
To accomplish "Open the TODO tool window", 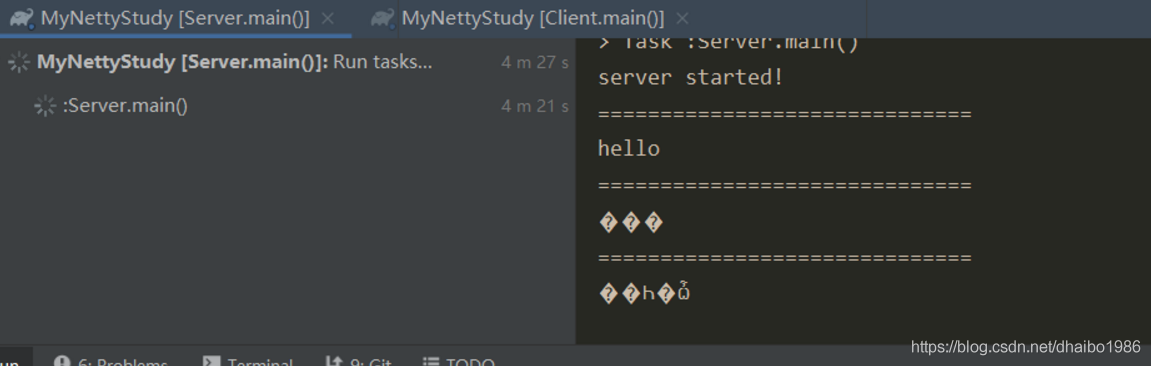I will (459, 362).
